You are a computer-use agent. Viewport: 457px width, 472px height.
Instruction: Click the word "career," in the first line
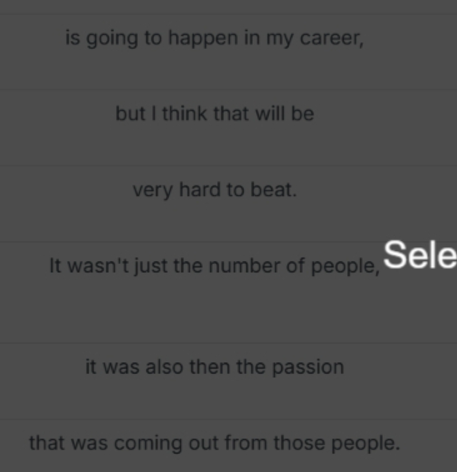332,38
